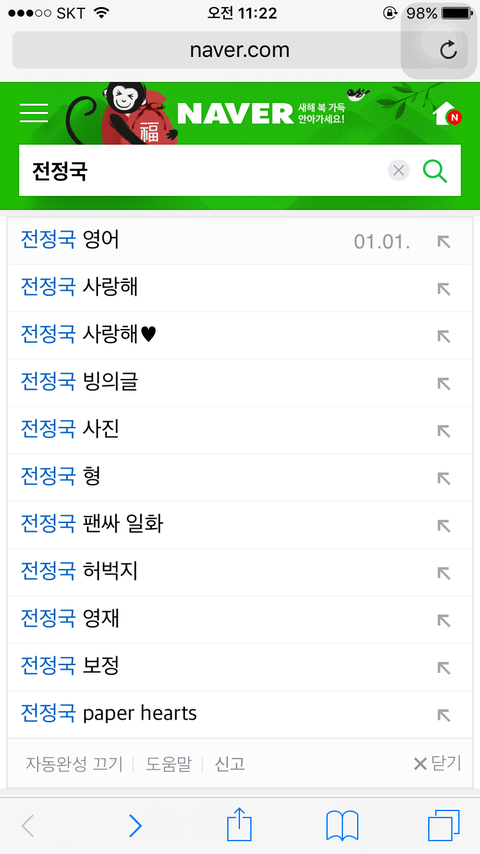Viewport: 480px width, 854px height.
Task: Clear the search field with the X icon
Action: tap(398, 170)
